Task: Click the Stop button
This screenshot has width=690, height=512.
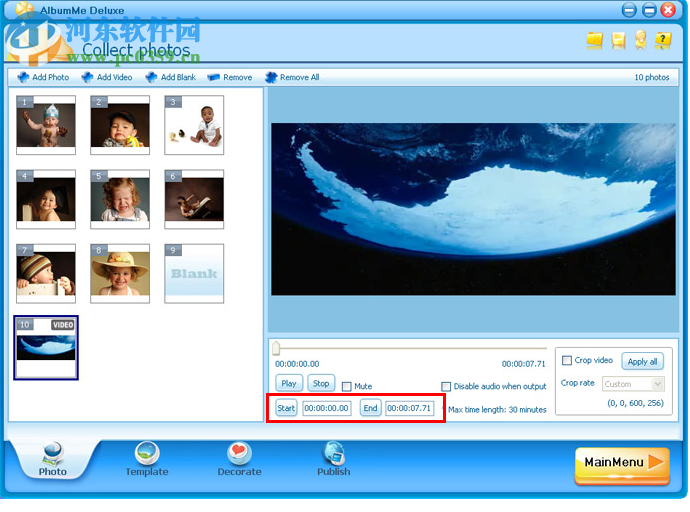Action: pos(321,383)
